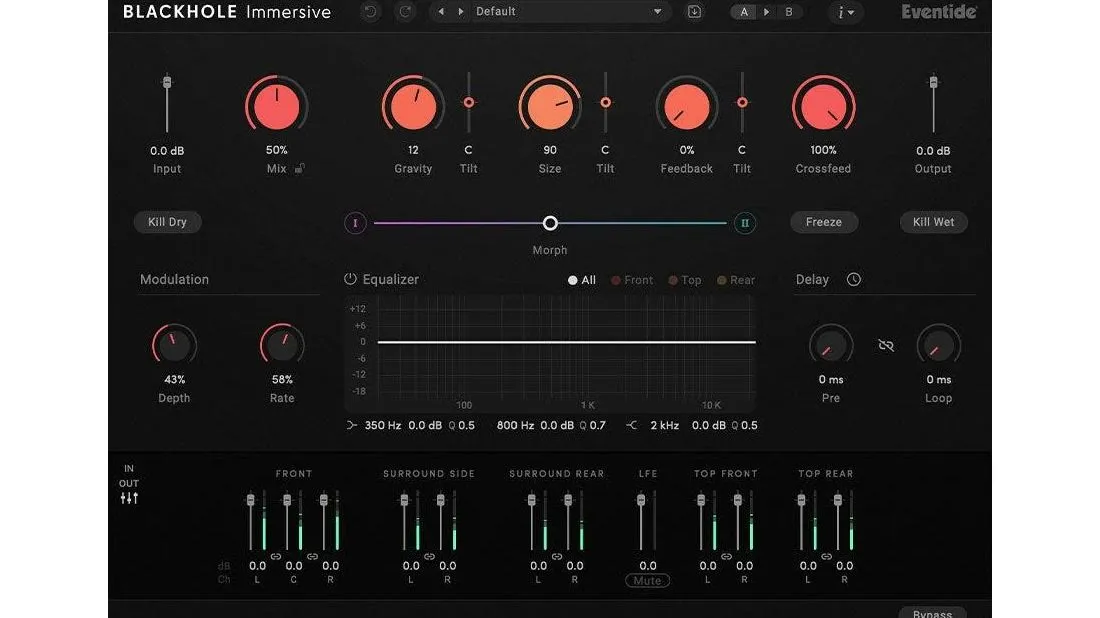Click the Feedback knob
The image size is (1100, 618).
pyautogui.click(x=687, y=107)
